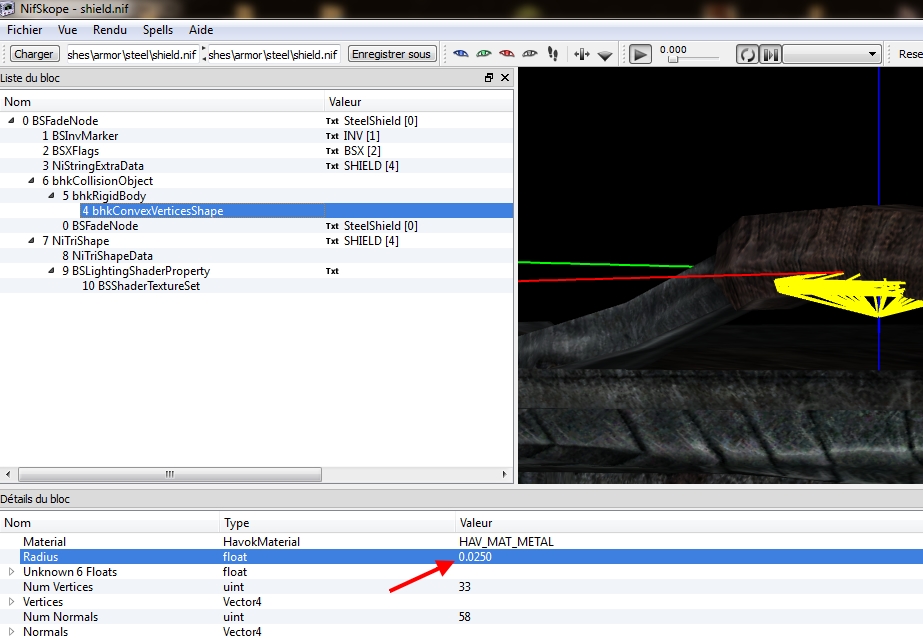Click Txt icon on BSLightingShaderProperty row

click(x=333, y=271)
